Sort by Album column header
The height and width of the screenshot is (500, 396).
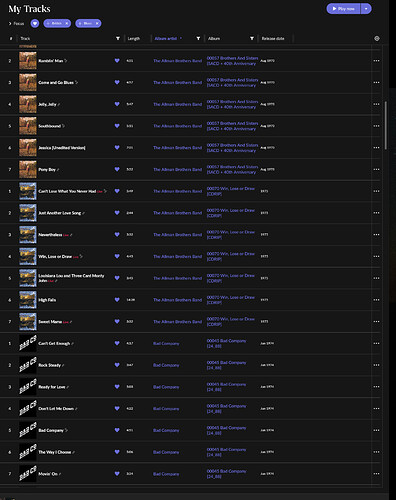214,38
